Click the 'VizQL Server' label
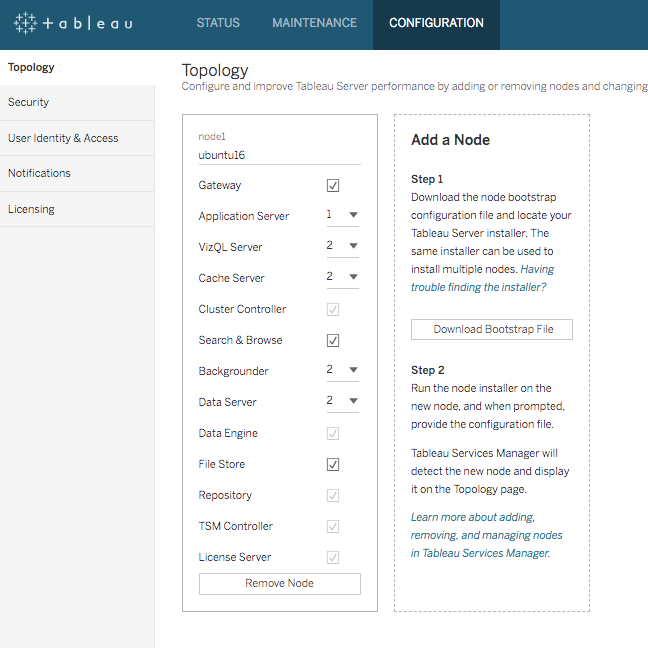648x648 pixels. (x=231, y=247)
